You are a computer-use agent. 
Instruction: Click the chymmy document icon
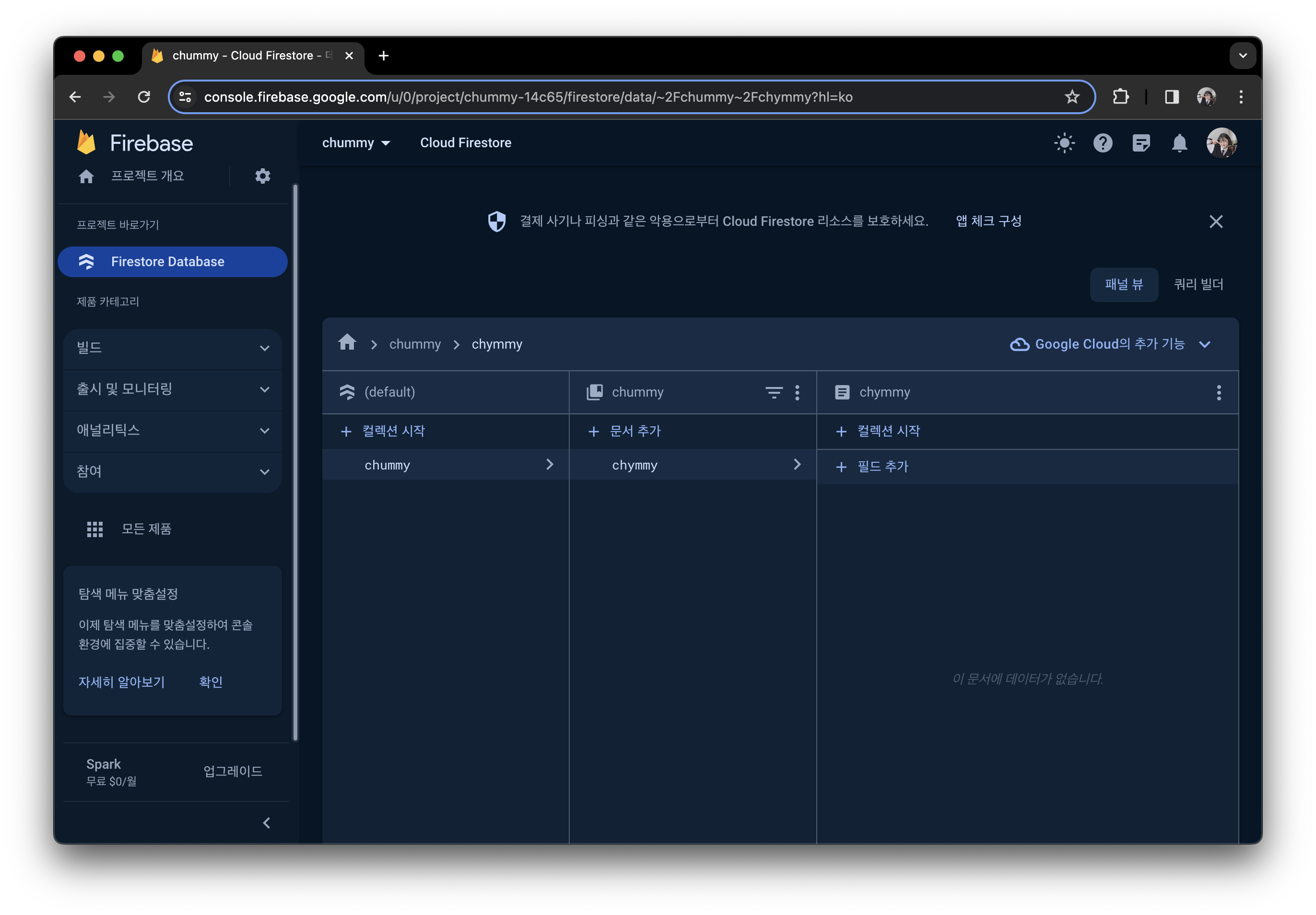(x=842, y=392)
